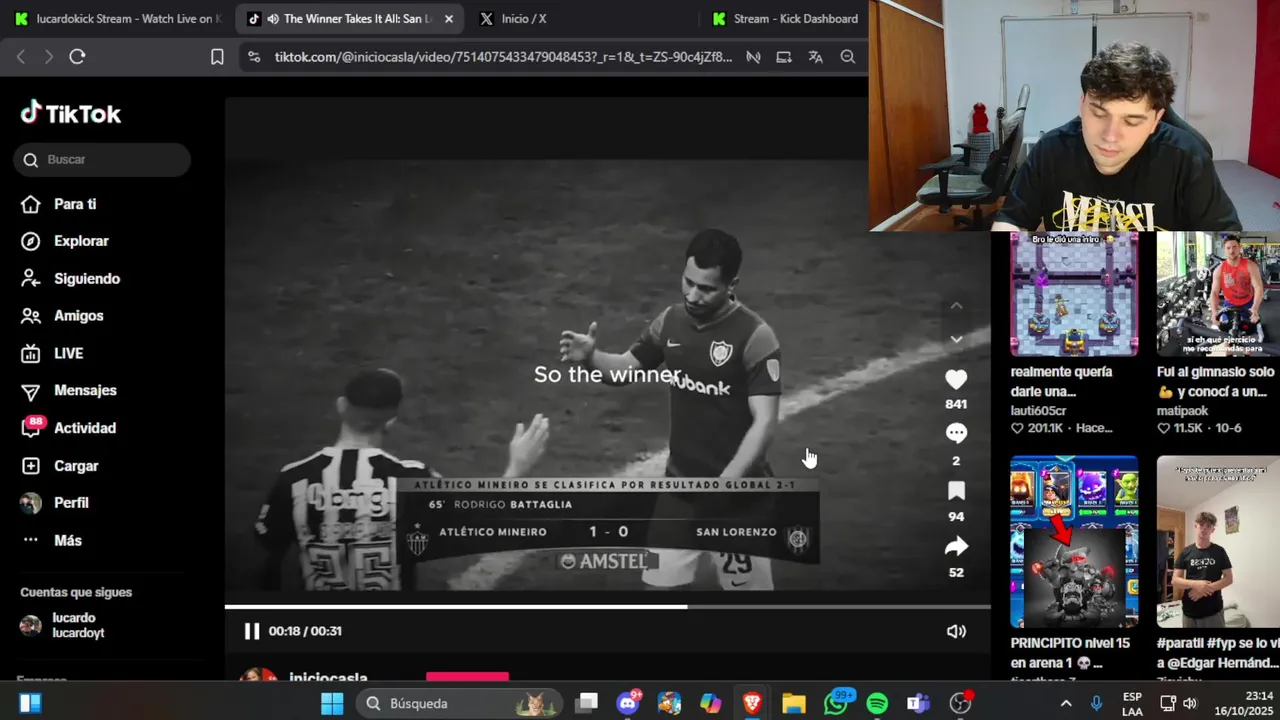Open WhatsApp from the taskbar

[x=836, y=704]
